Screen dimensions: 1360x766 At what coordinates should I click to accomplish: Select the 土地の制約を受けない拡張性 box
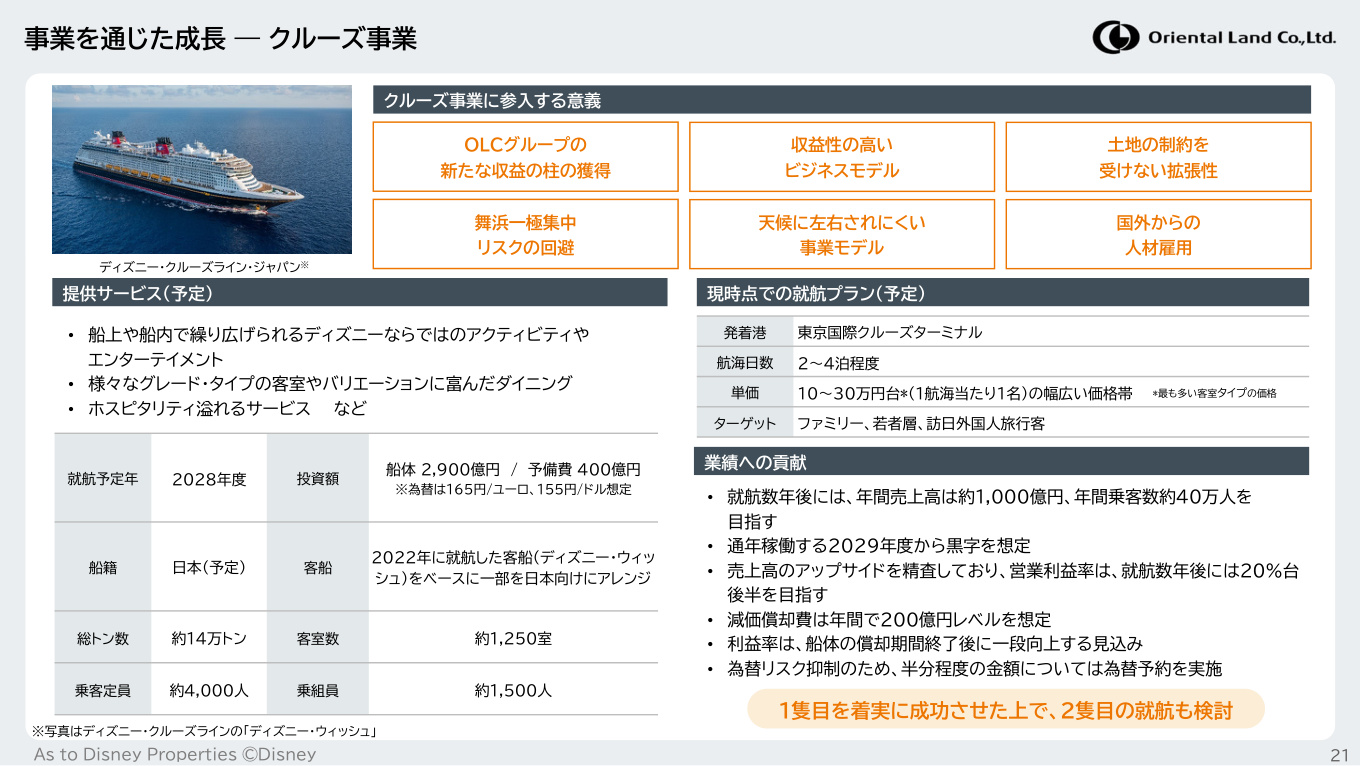point(1158,157)
